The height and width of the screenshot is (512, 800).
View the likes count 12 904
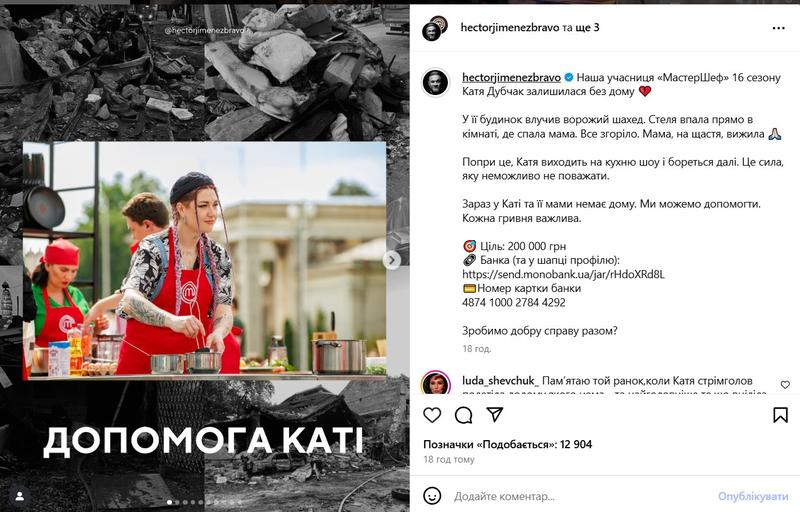[x=508, y=444]
